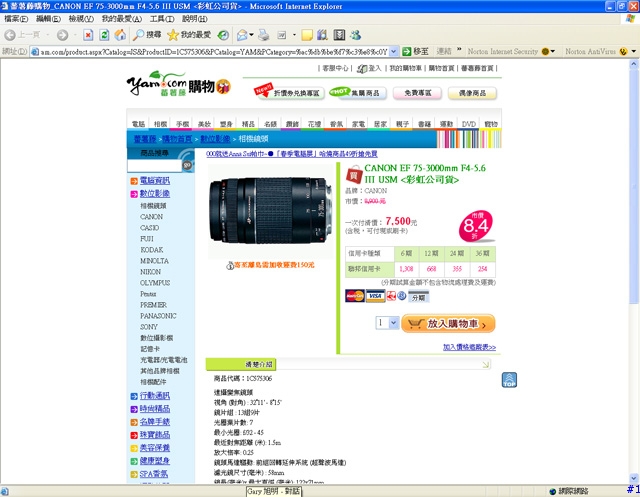
Task: Open the Gary 旭明 - 對話 taskbar window
Action: tap(273, 491)
